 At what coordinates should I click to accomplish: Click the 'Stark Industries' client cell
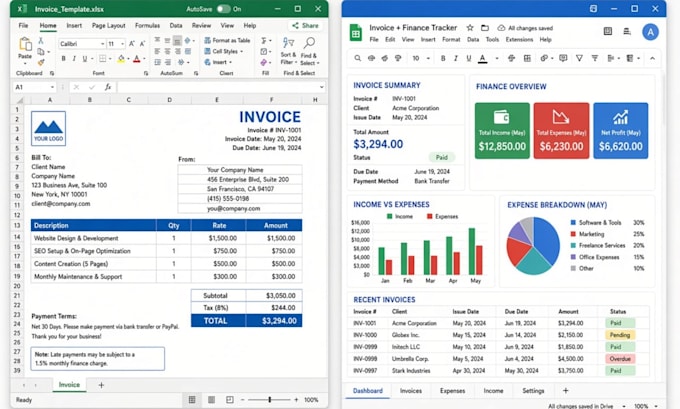(x=411, y=370)
